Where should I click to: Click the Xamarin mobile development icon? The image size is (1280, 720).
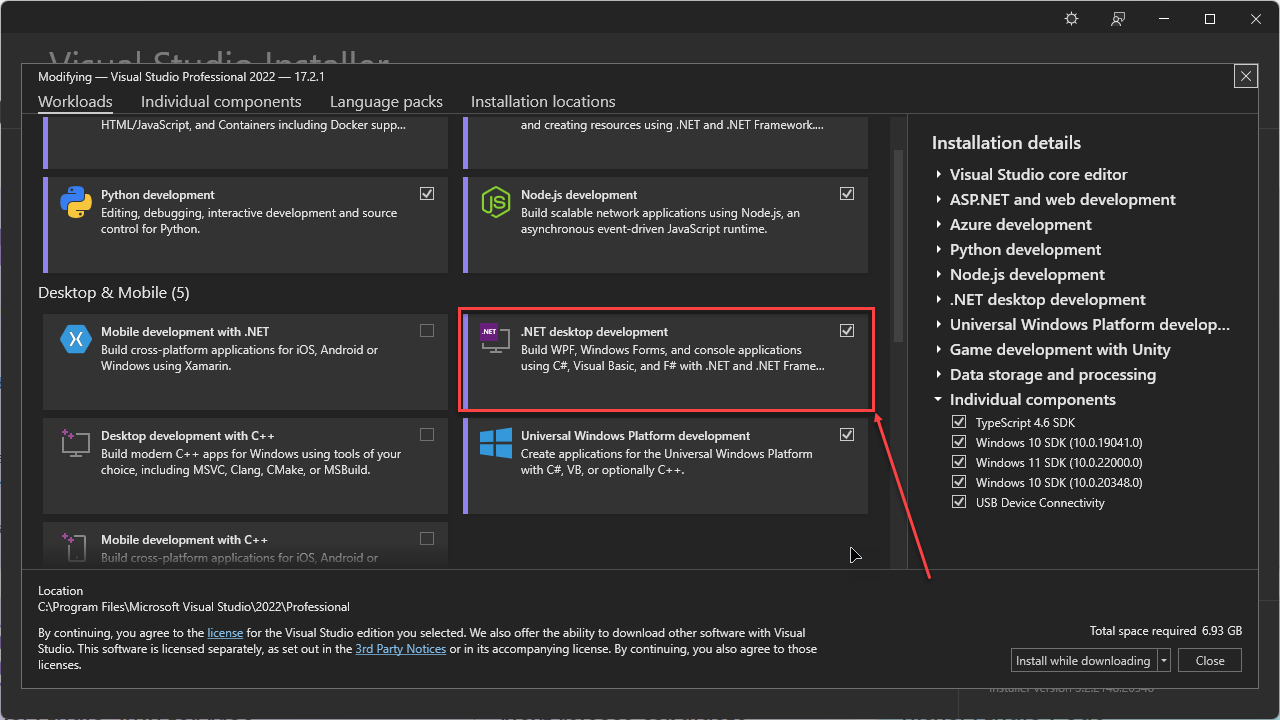click(76, 338)
